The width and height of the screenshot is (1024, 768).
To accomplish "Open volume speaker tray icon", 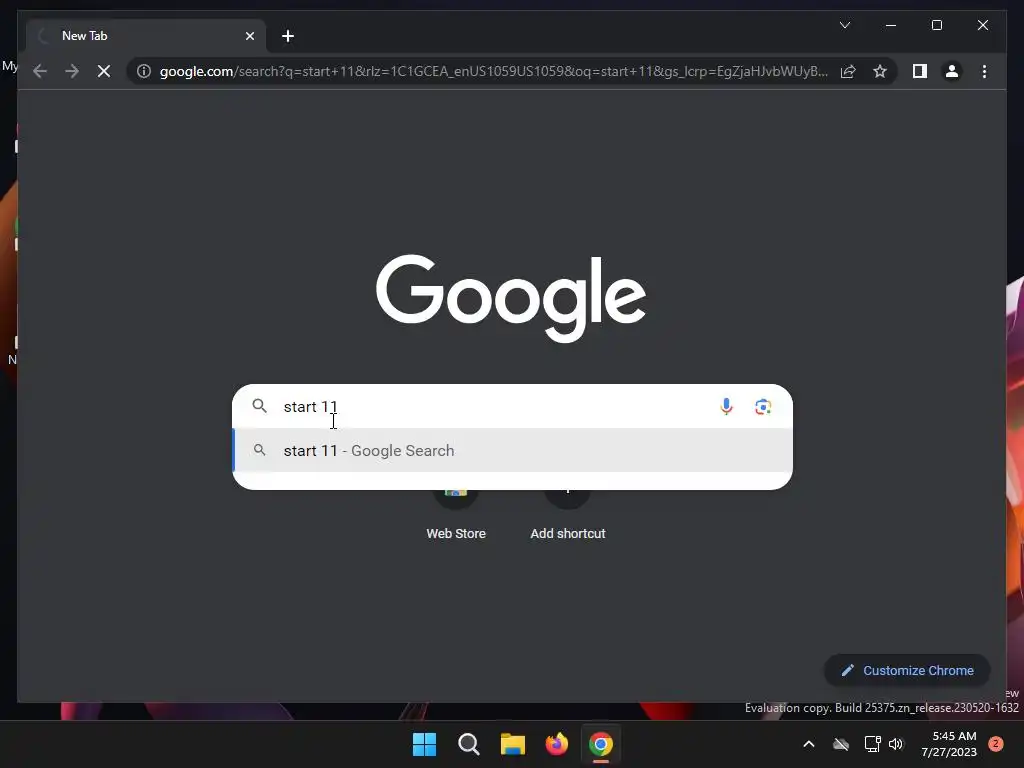I will coord(896,744).
